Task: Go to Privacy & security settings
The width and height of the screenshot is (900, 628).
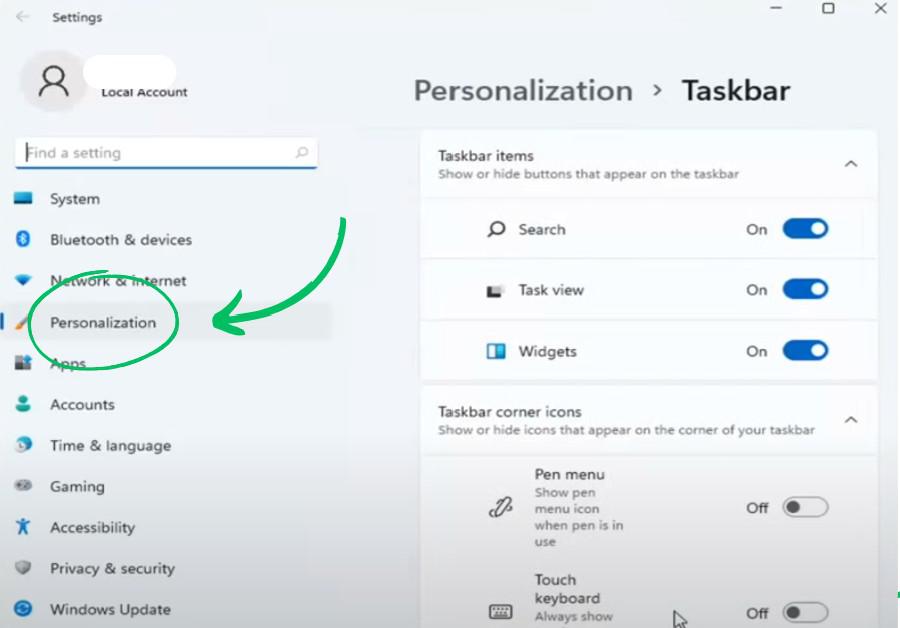Action: 112,568
